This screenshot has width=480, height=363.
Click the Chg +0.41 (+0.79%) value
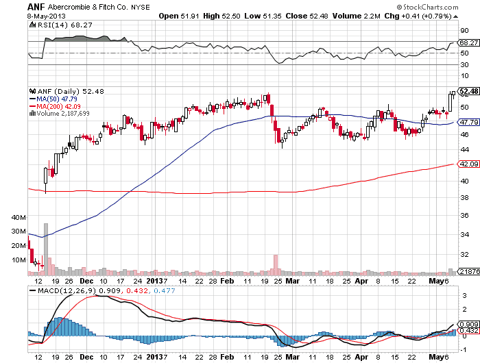(x=418, y=16)
